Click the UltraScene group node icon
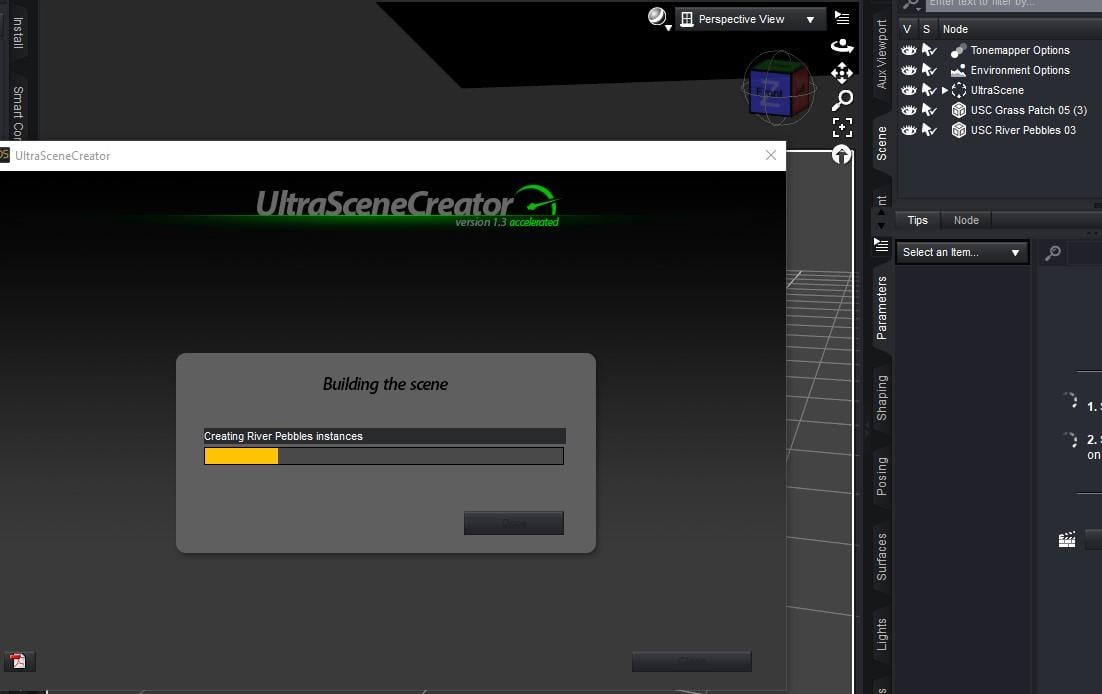 coord(959,90)
